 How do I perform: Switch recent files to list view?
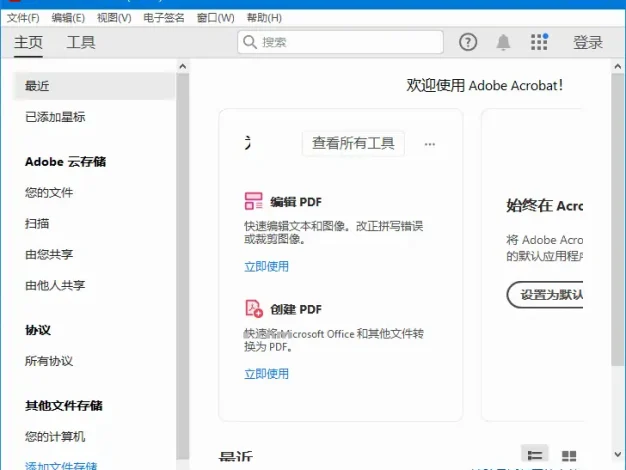[535, 455]
